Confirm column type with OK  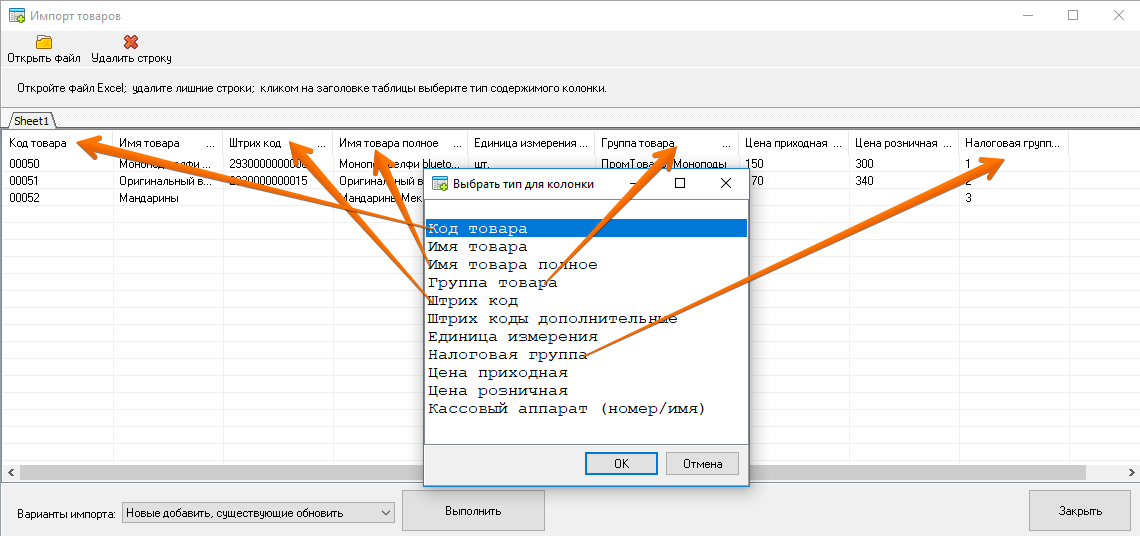click(621, 463)
